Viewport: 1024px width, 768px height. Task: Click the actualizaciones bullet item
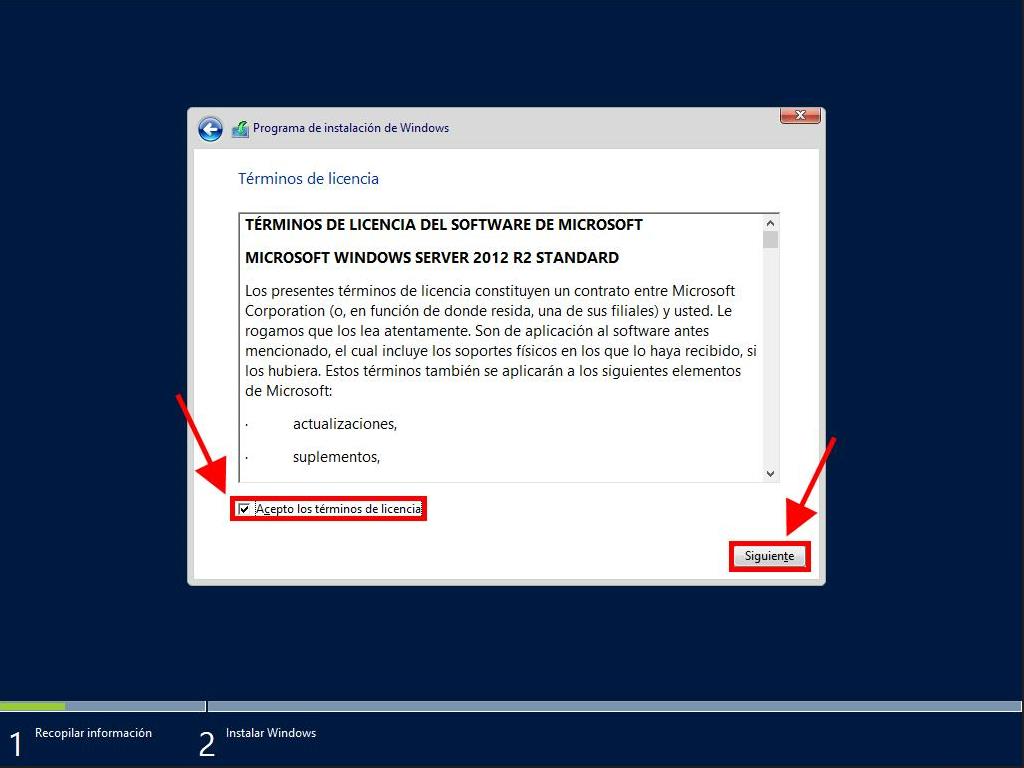point(344,424)
